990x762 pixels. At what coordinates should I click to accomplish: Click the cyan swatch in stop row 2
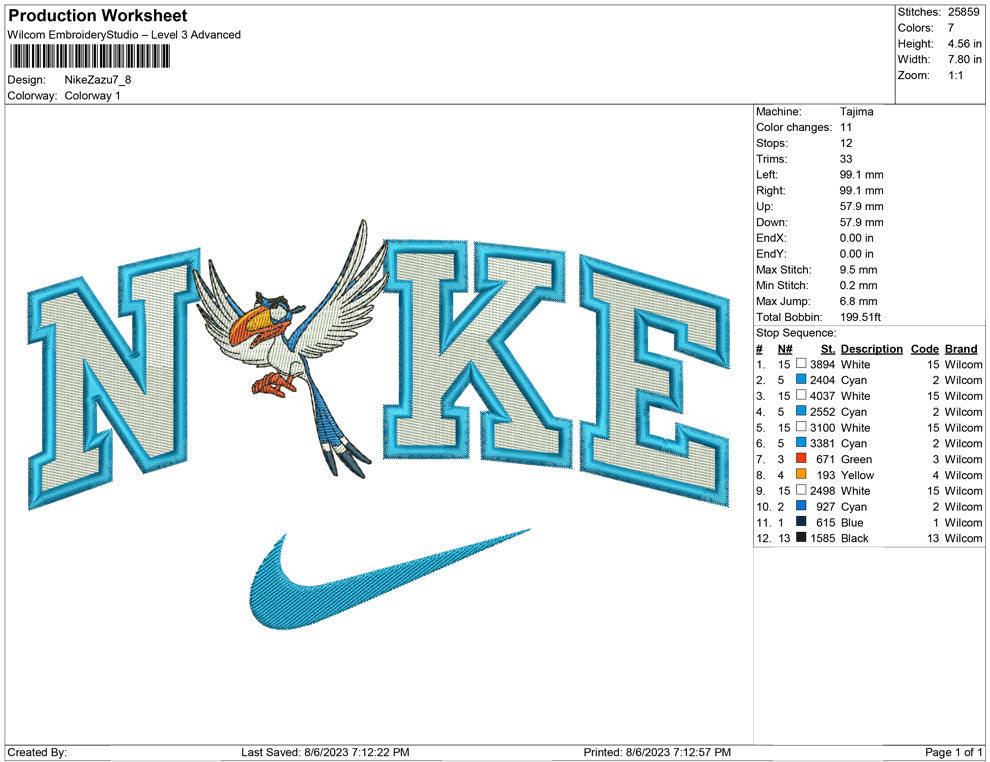[801, 380]
